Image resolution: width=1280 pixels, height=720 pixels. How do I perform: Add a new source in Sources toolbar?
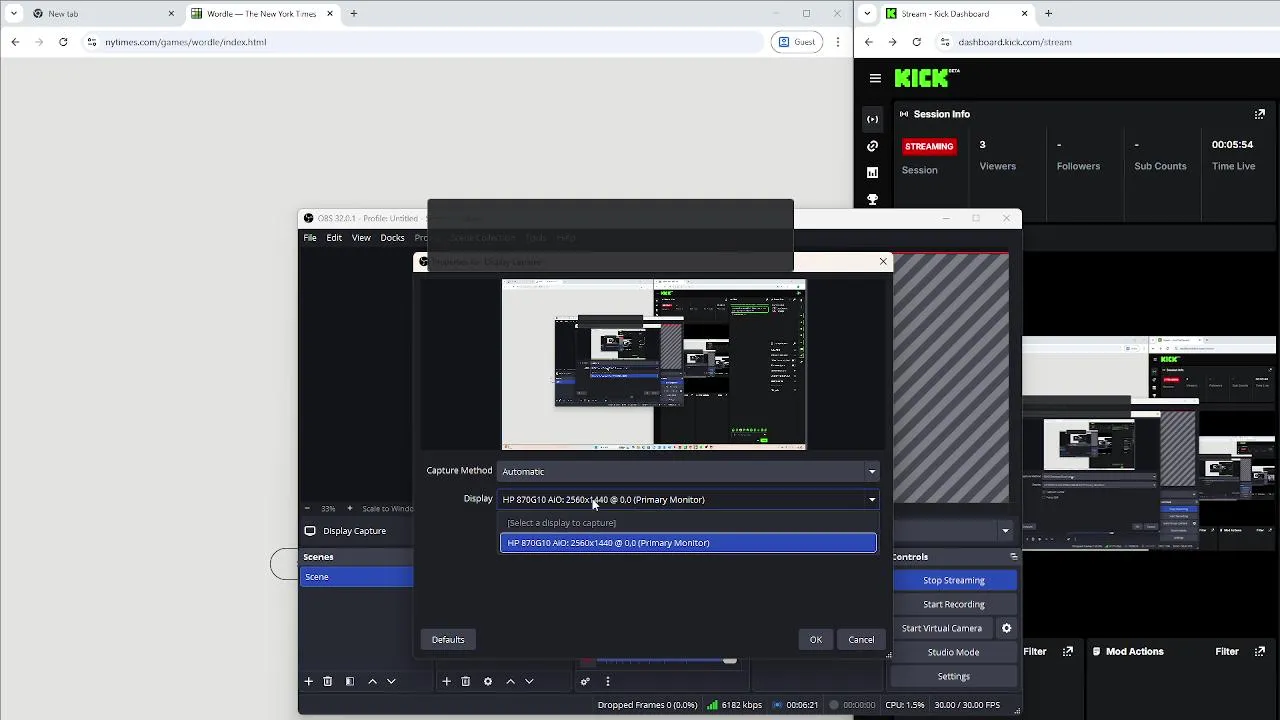tap(446, 681)
